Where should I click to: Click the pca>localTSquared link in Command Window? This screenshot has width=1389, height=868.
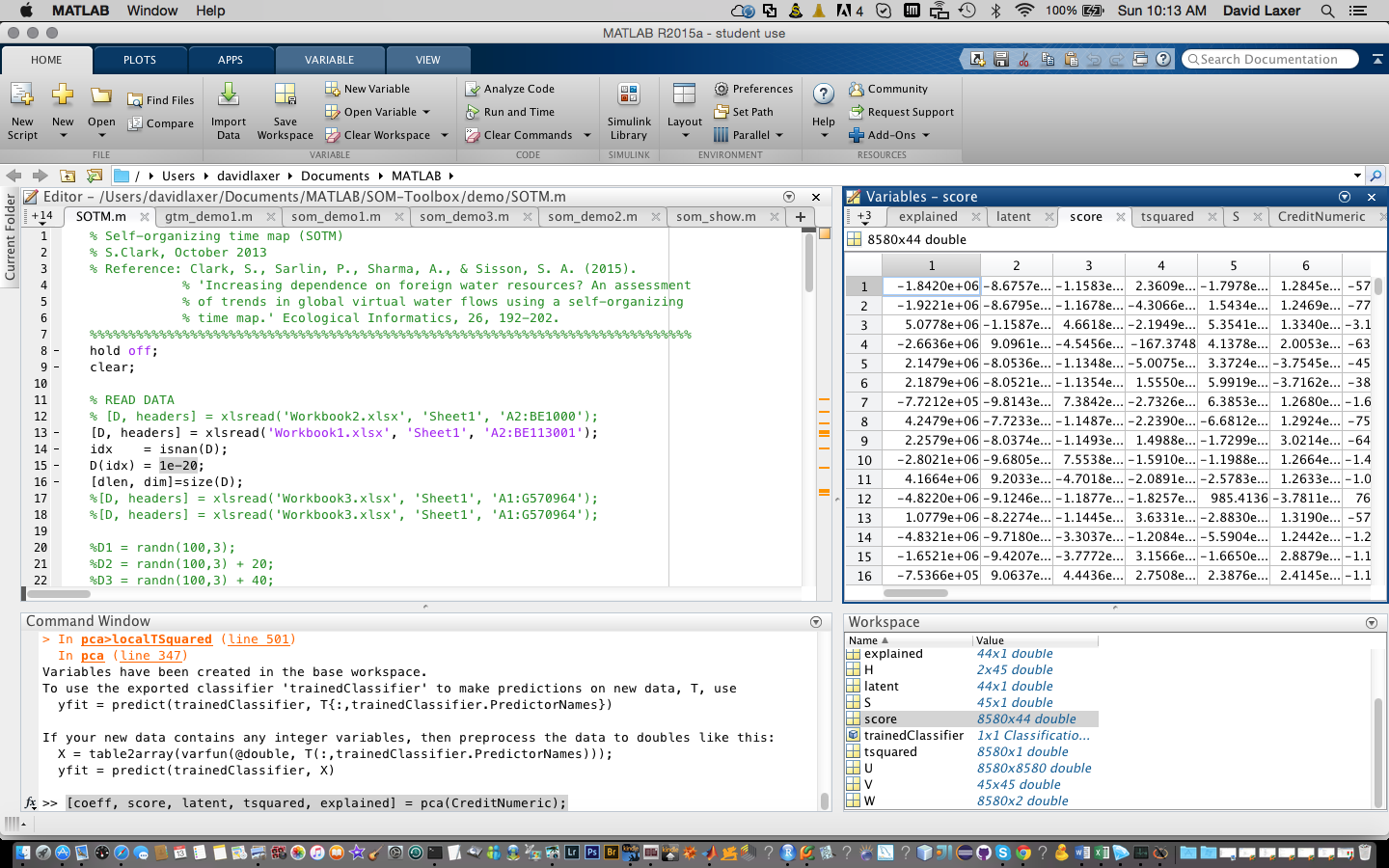pyautogui.click(x=147, y=639)
